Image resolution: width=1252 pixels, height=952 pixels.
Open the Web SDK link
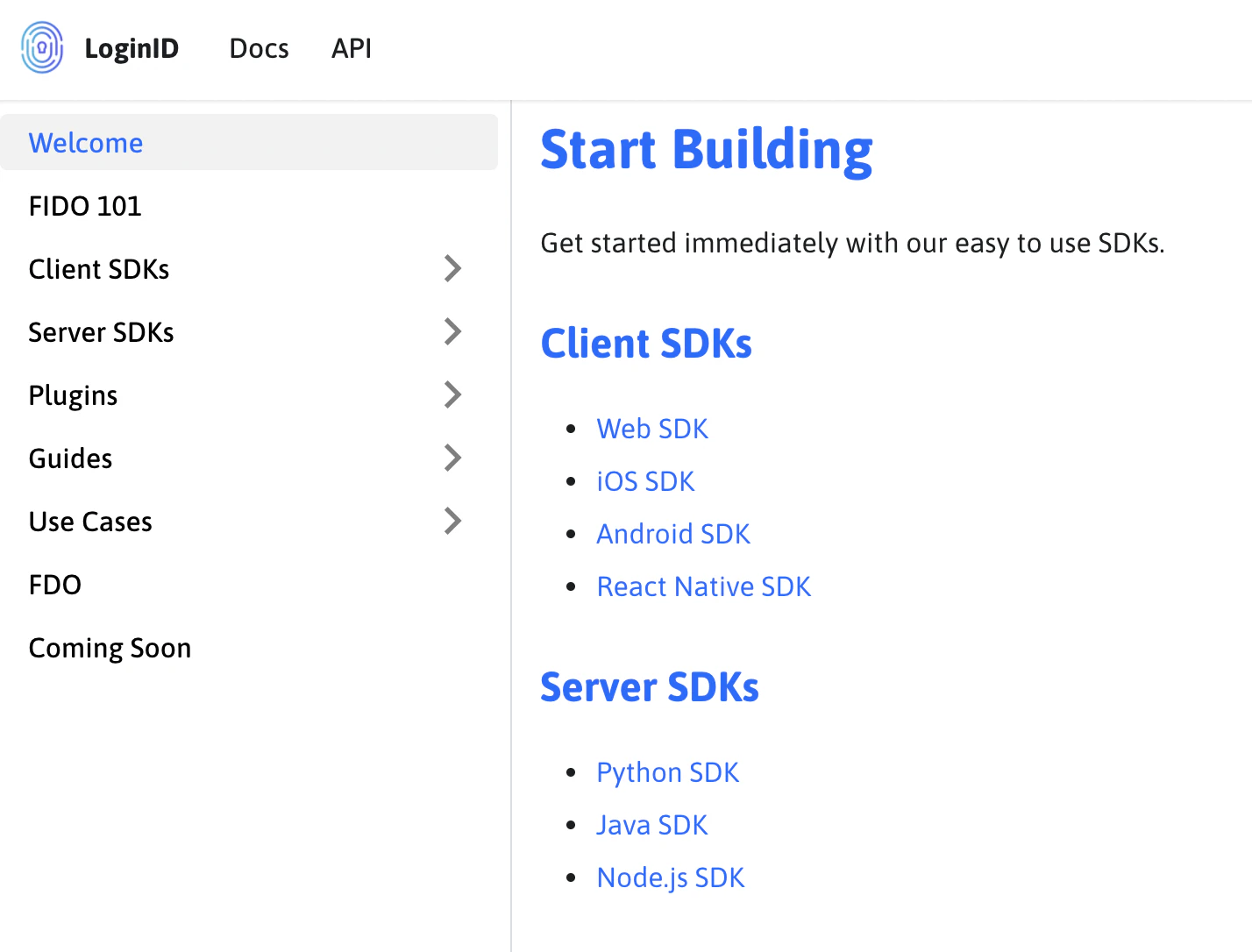(652, 428)
